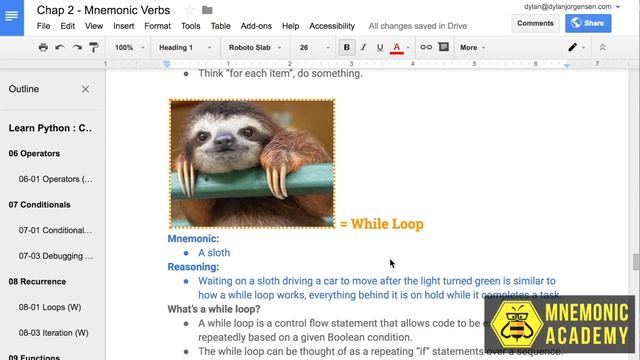Jump to 08-03 Iteration (W) outline entry

pyautogui.click(x=53, y=333)
